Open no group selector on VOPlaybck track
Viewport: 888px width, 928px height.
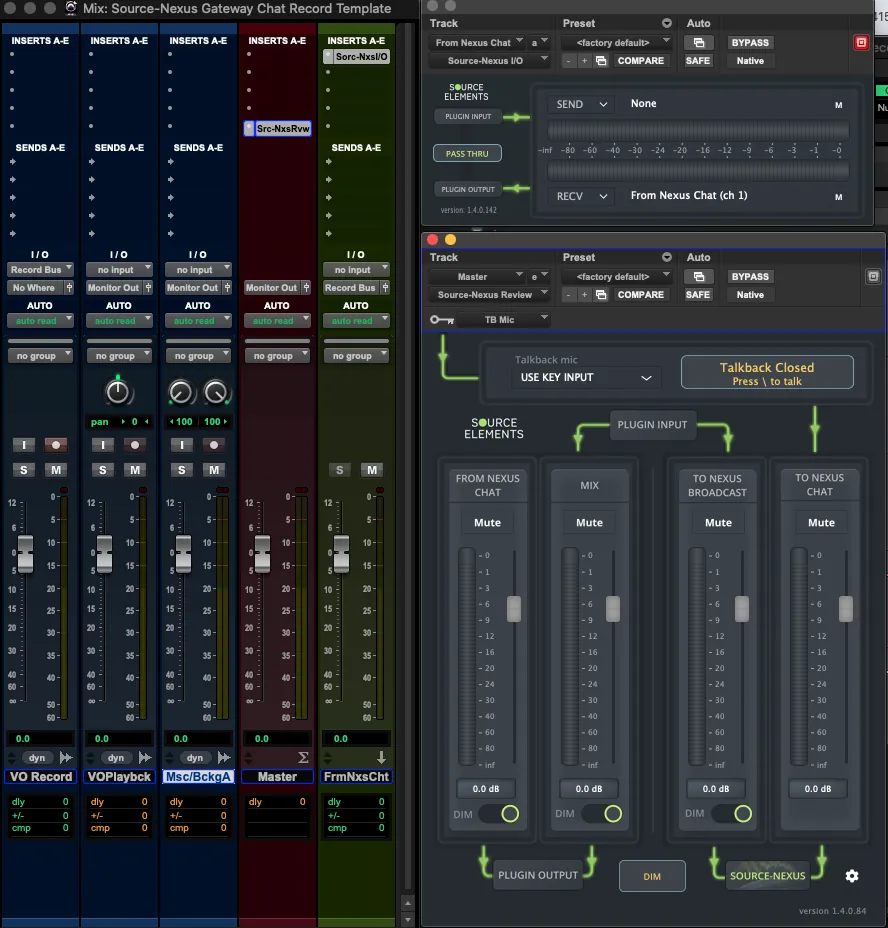[x=120, y=356]
